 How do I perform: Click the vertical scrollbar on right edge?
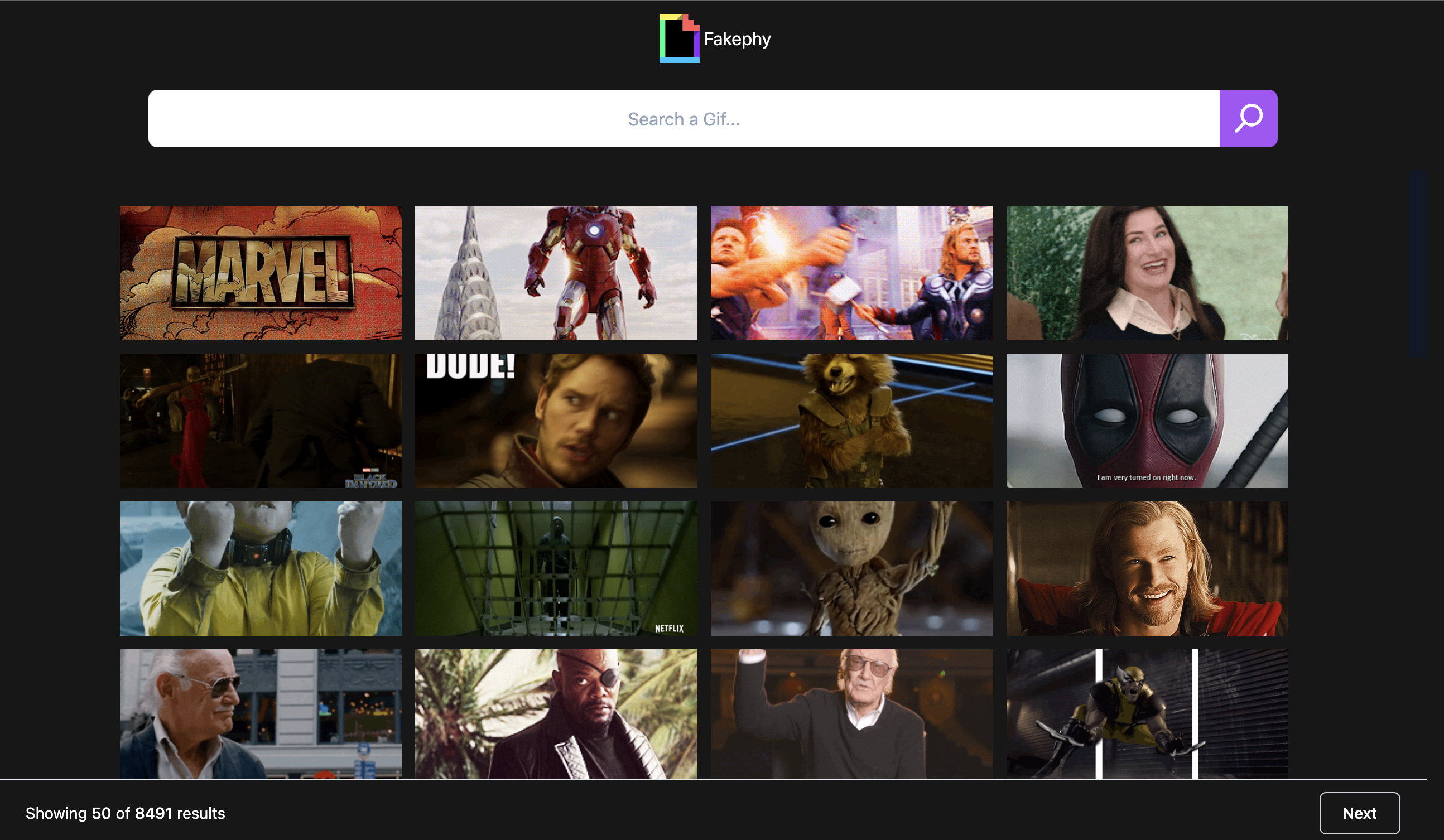[x=1418, y=264]
